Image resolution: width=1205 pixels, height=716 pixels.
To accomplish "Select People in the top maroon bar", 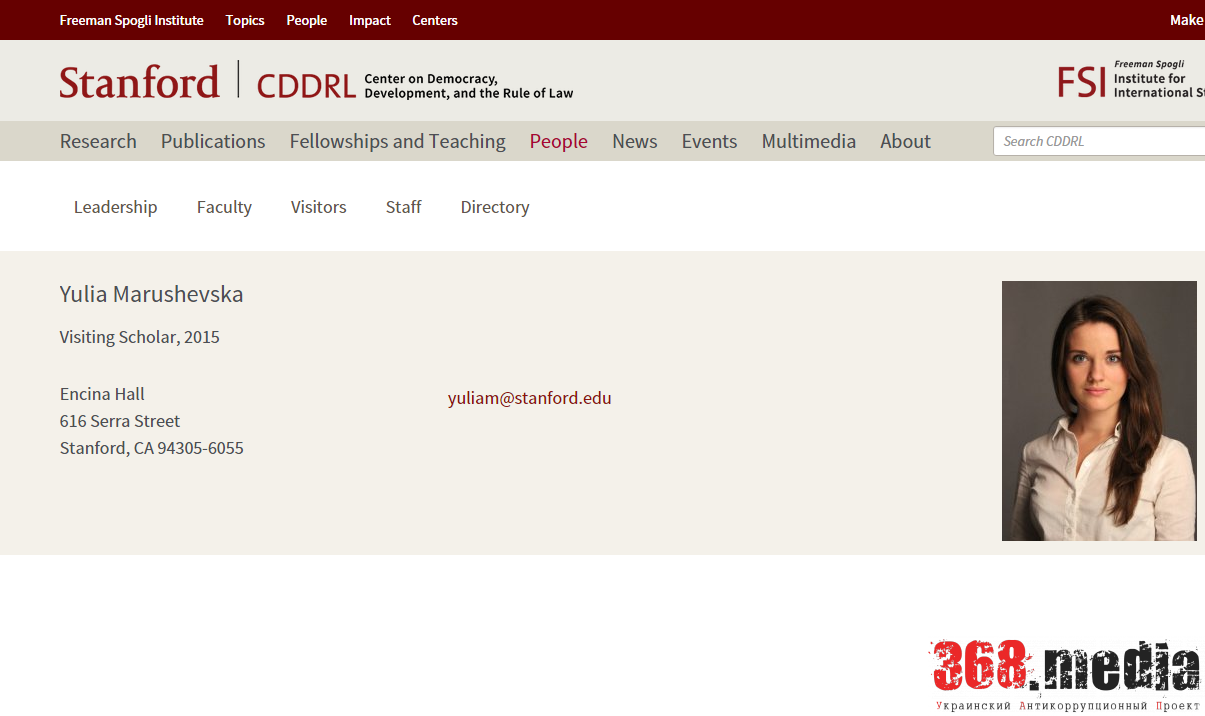I will point(306,20).
